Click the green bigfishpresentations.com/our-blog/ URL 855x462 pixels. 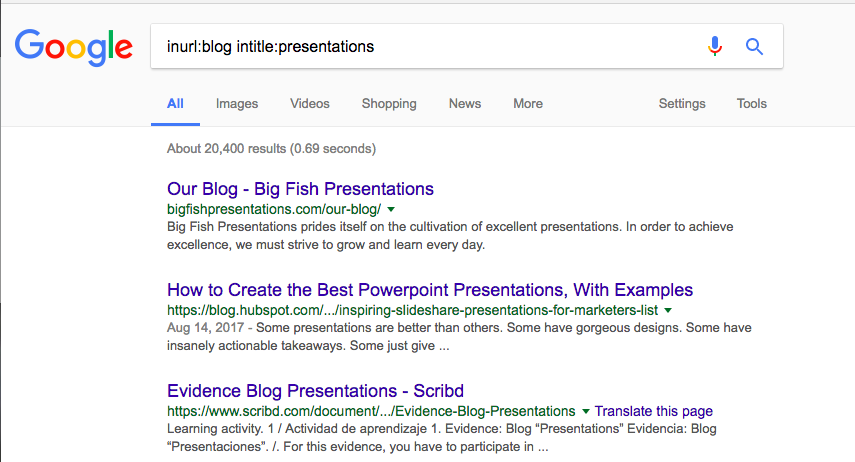click(x=274, y=209)
